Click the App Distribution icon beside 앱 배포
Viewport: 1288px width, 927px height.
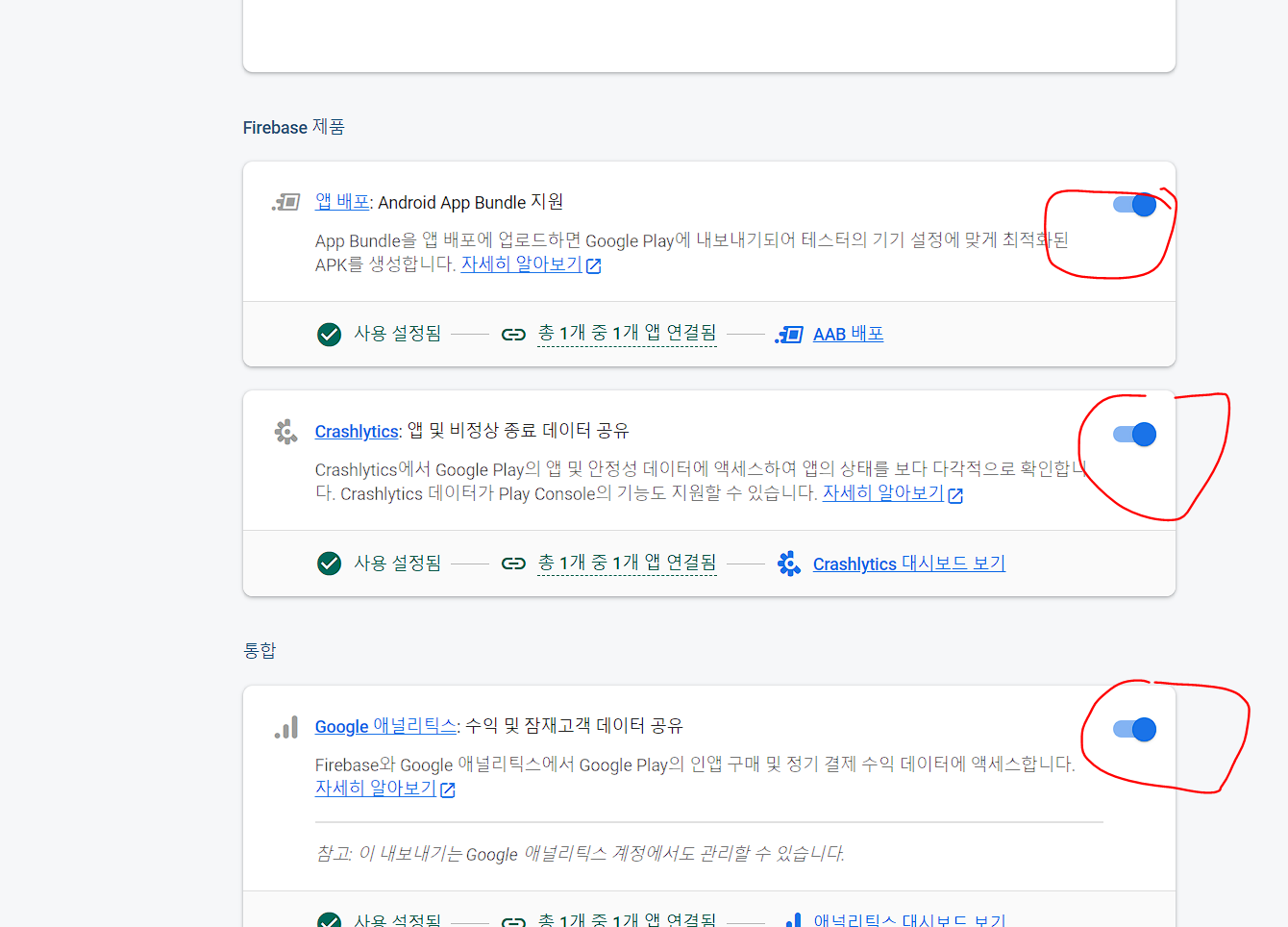285,202
